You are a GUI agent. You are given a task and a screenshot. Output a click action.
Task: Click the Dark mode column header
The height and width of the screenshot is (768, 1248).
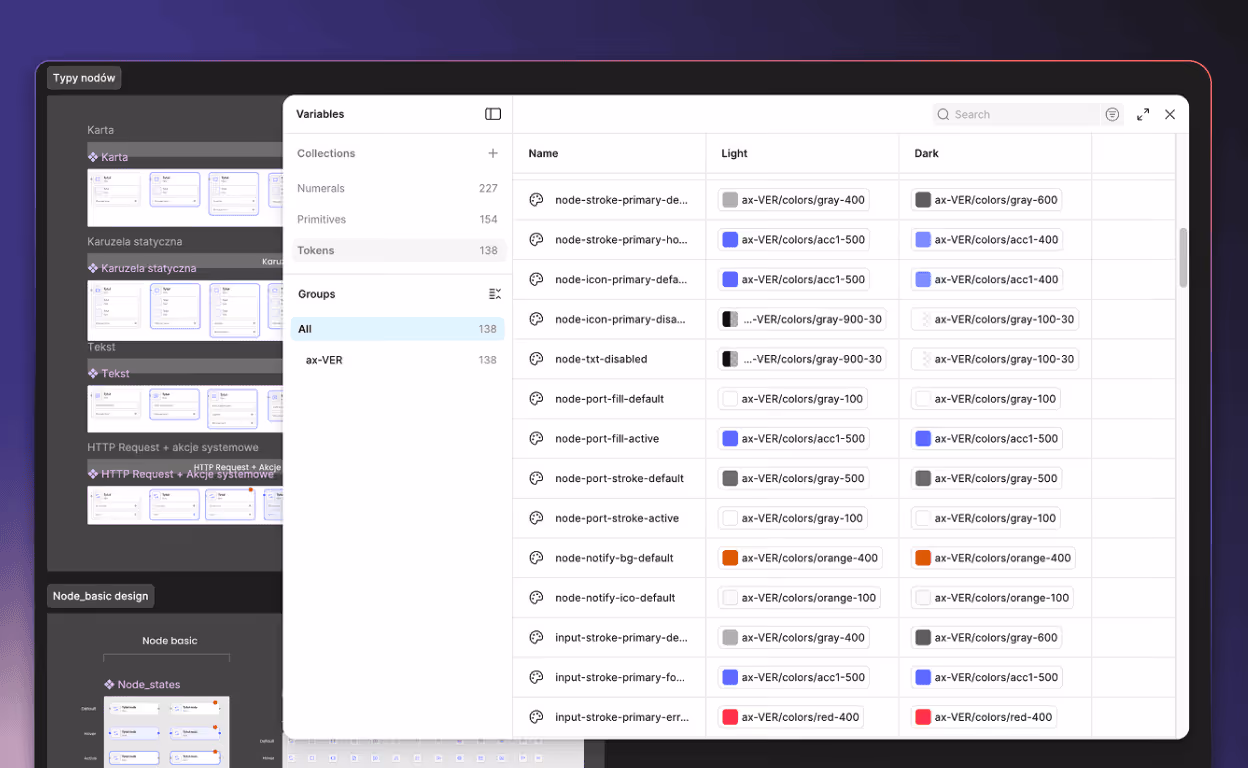(x=926, y=154)
